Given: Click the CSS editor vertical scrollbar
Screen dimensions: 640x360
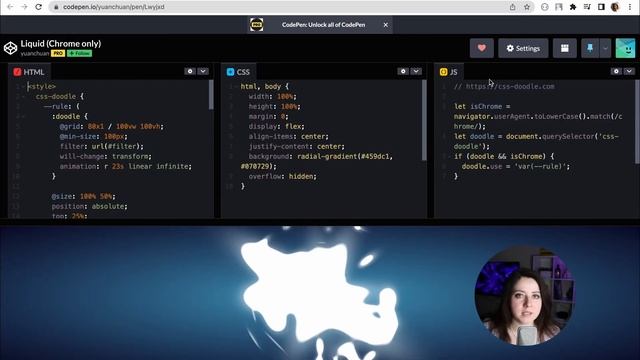Looking at the screenshot, I should click(424, 120).
